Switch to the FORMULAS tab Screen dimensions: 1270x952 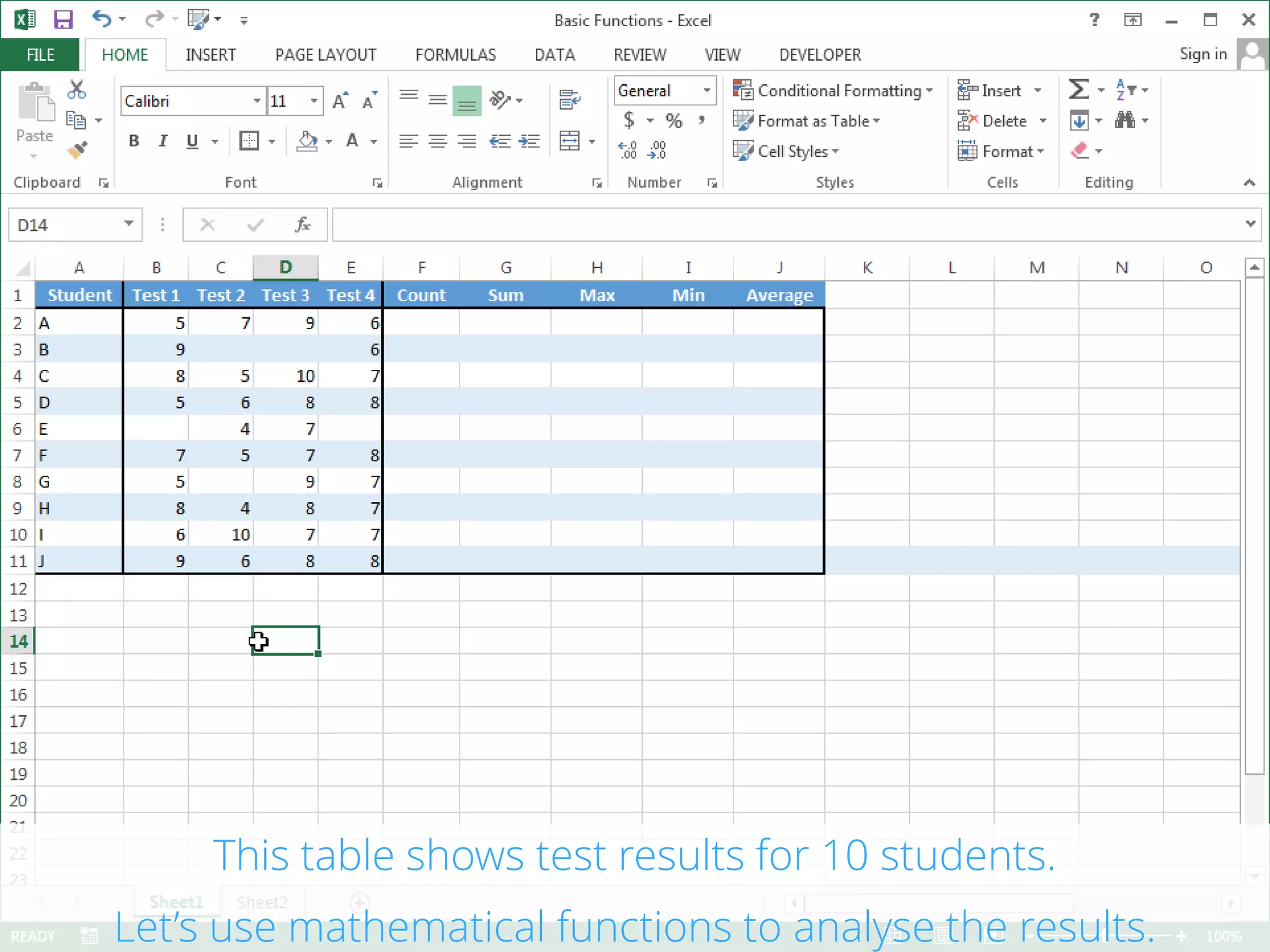(456, 55)
